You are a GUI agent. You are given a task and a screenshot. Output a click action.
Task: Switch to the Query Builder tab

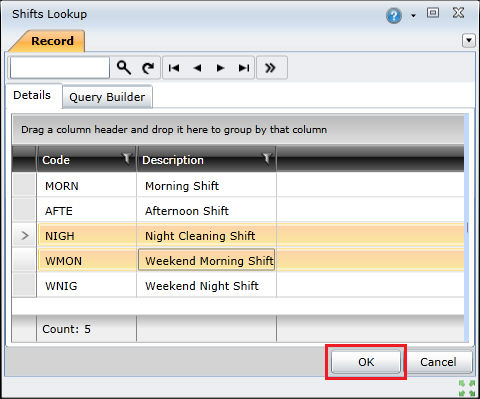coord(107,97)
